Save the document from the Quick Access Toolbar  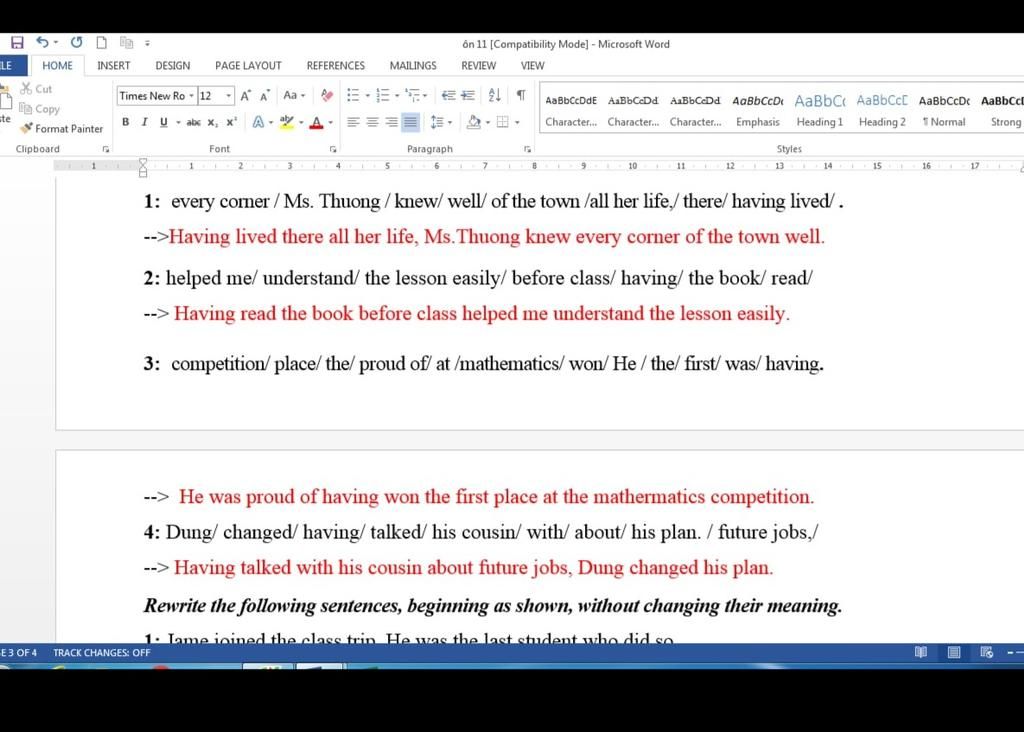pos(17,43)
